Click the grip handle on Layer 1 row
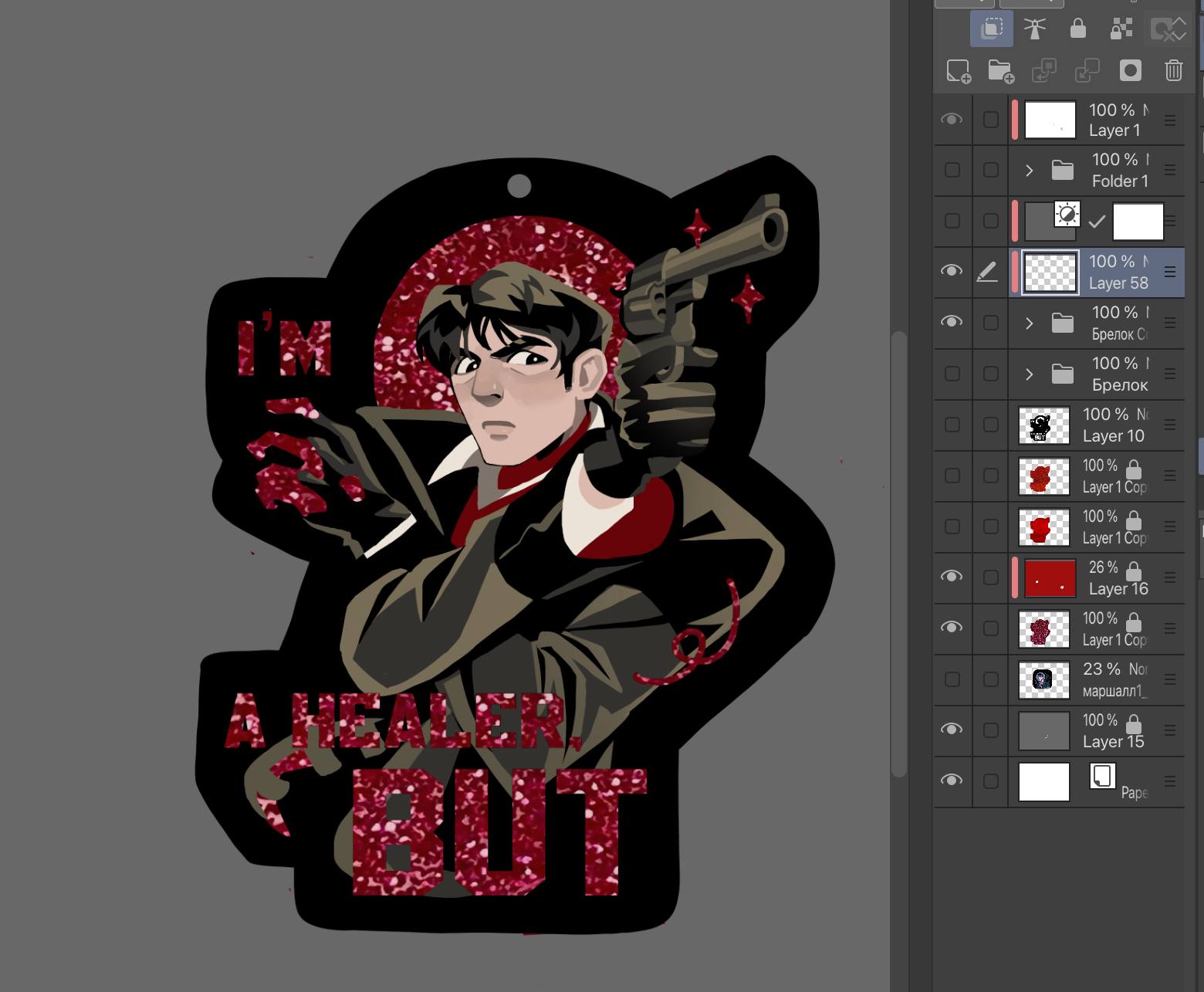This screenshot has width=1204, height=992. point(1170,120)
